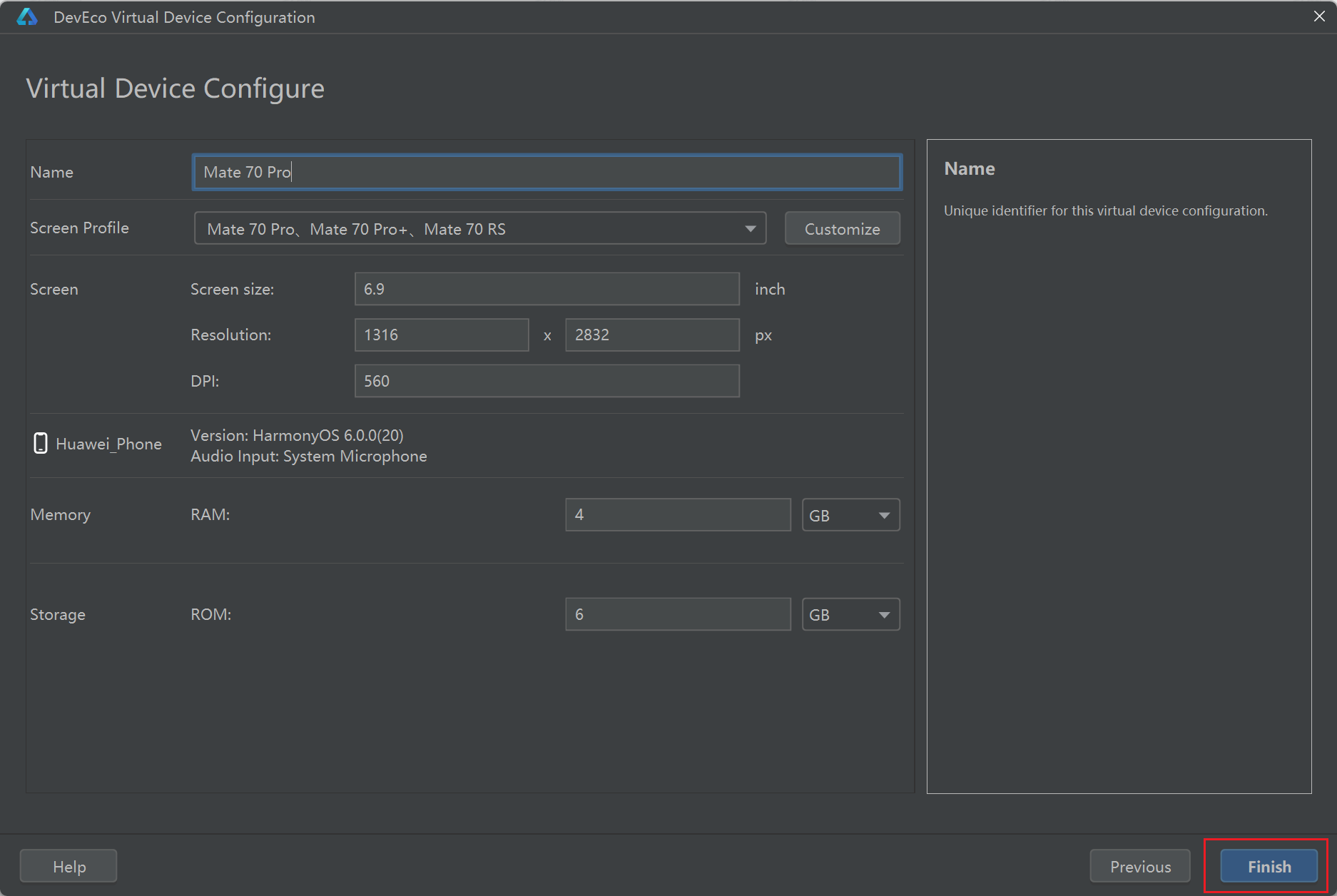Image resolution: width=1337 pixels, height=896 pixels.
Task: Click the px unit label
Action: pos(763,335)
